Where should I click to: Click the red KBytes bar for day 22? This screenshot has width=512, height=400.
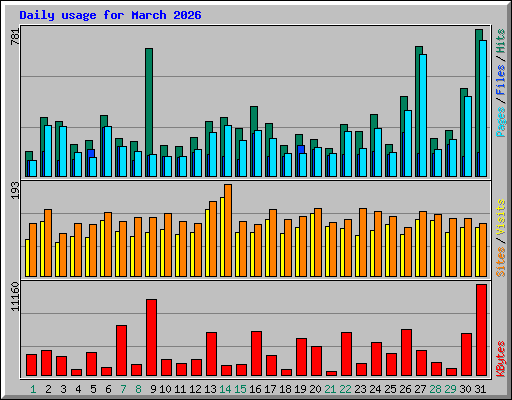(x=346, y=354)
